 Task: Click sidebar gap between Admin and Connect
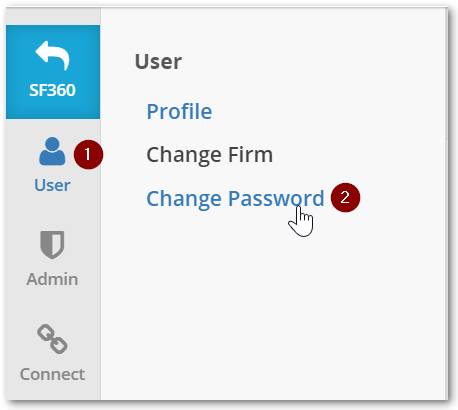click(52, 305)
